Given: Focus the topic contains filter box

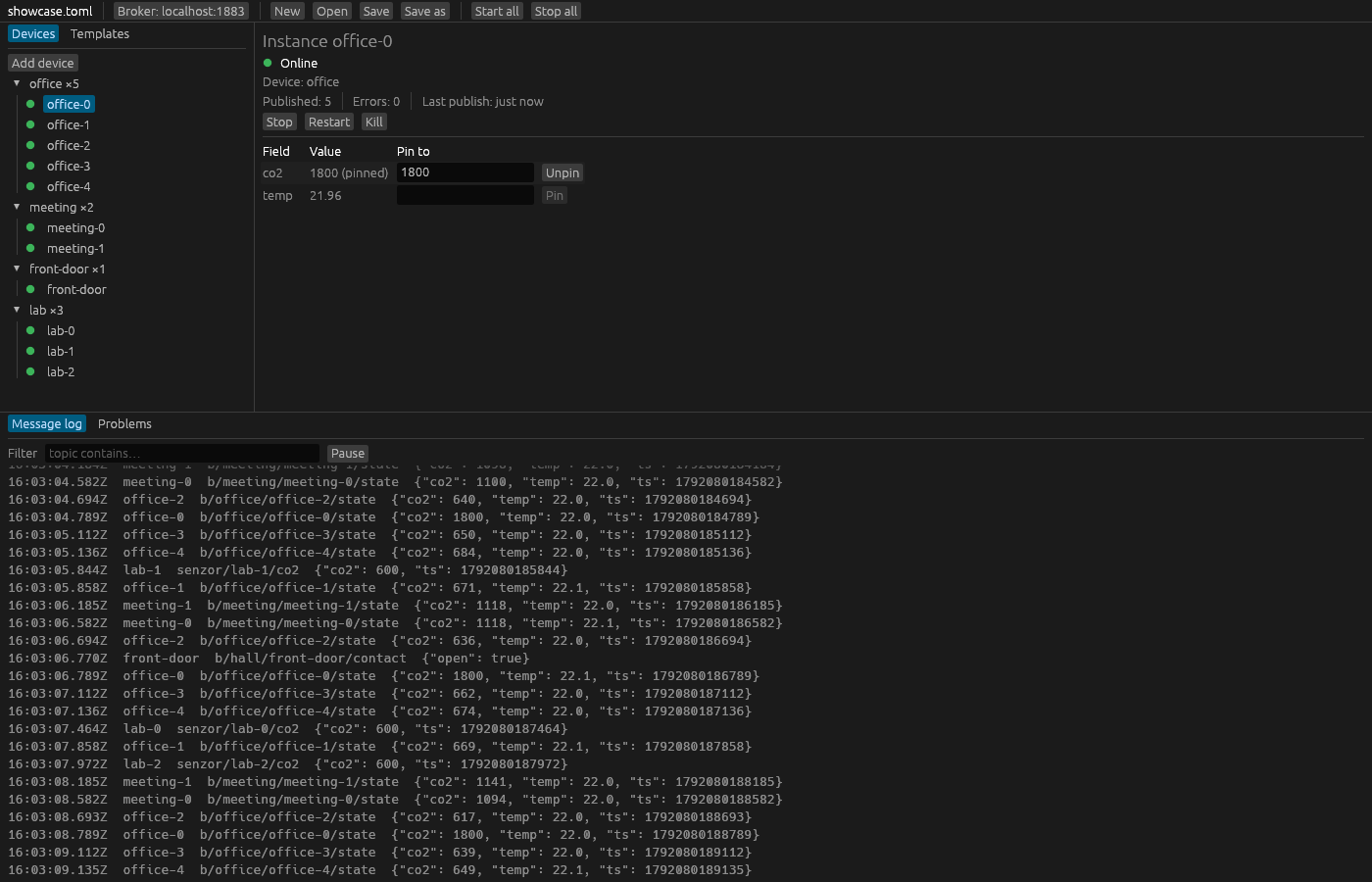Looking at the screenshot, I should [x=182, y=453].
